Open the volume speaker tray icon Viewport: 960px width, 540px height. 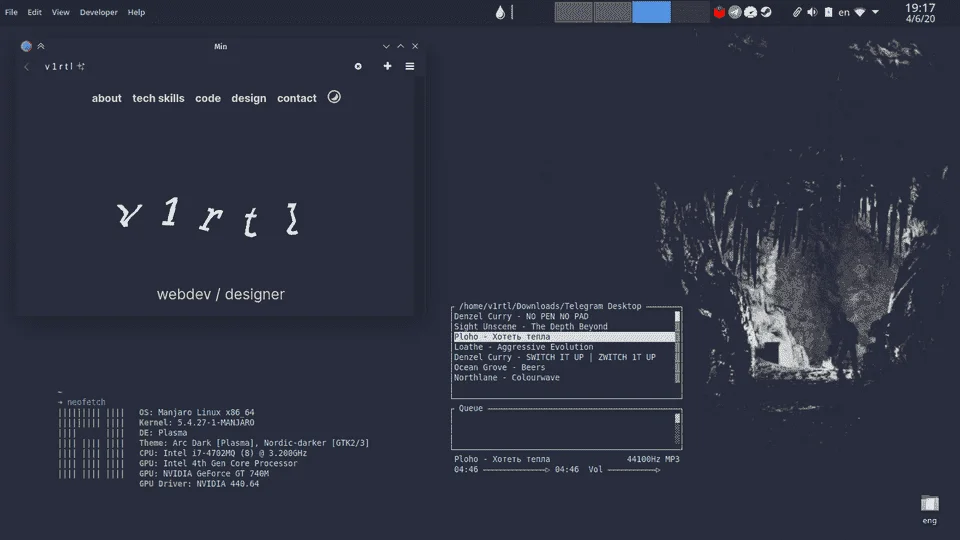pyautogui.click(x=812, y=12)
